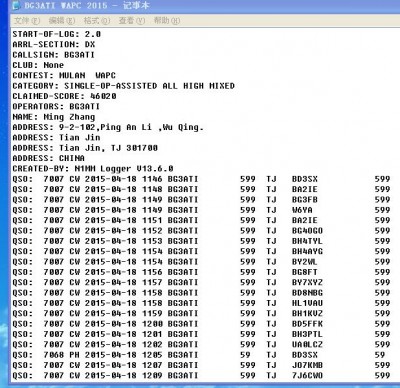The image size is (400, 388).
Task: Click frequency 7068 in the PH QSO row
Action: pyautogui.click(x=54, y=355)
